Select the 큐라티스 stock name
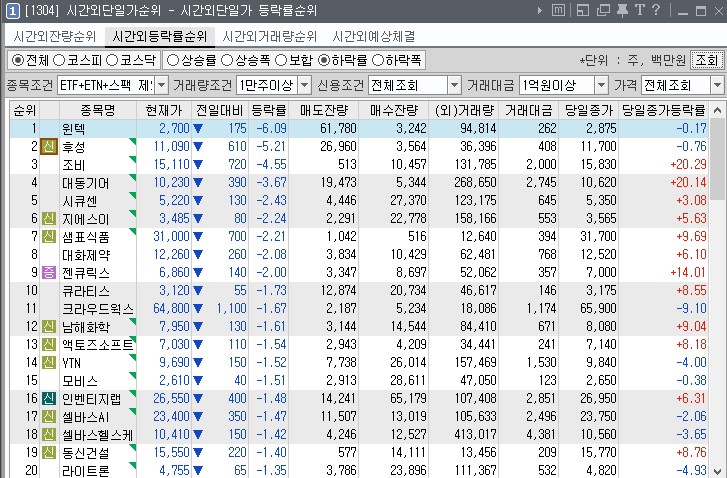The width and height of the screenshot is (727, 478). (x=86, y=291)
